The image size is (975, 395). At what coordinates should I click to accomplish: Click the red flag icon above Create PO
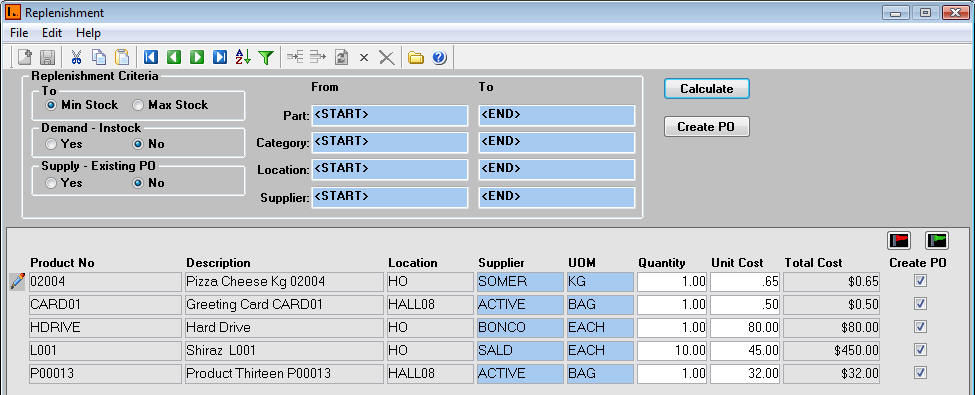point(899,240)
